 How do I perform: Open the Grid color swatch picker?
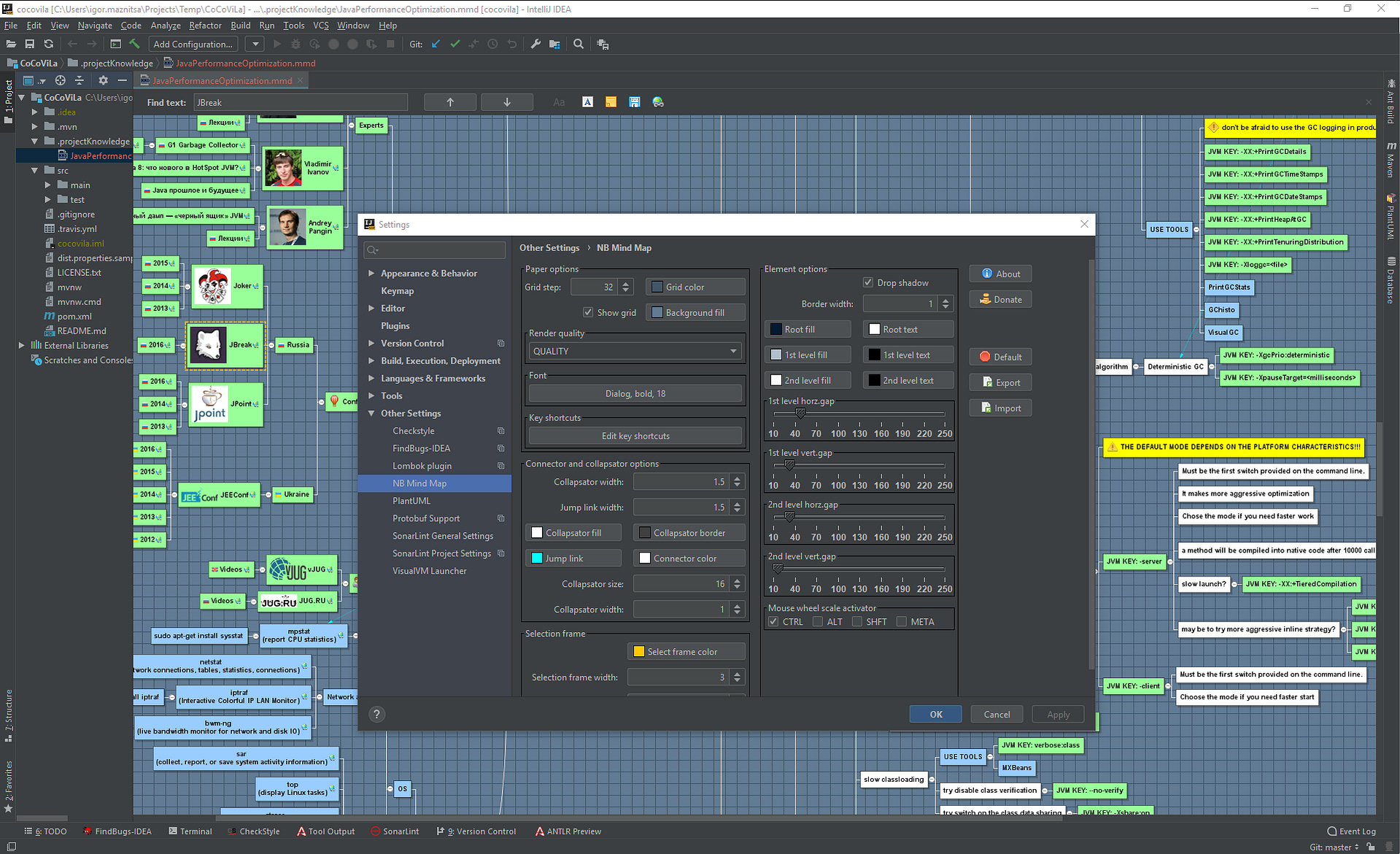(695, 287)
